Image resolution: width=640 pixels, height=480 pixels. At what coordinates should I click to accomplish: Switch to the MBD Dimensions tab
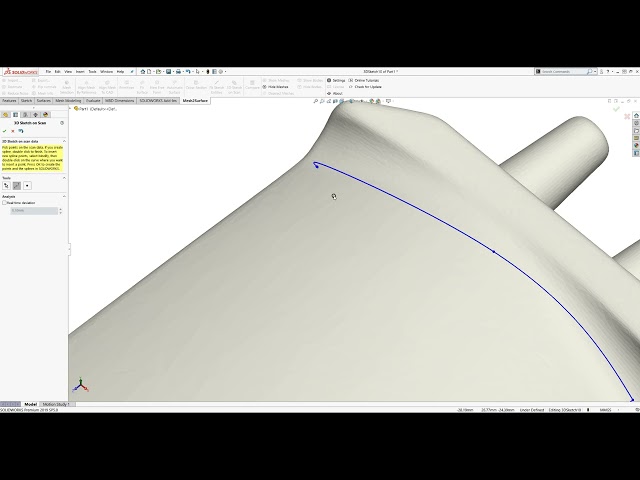(x=120, y=100)
